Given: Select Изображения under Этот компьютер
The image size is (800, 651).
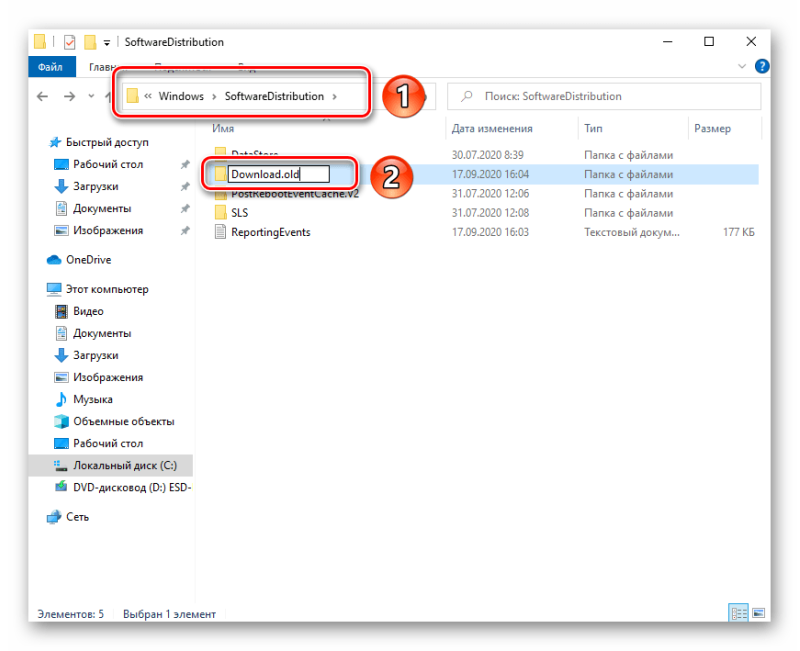Looking at the screenshot, I should pyautogui.click(x=108, y=377).
